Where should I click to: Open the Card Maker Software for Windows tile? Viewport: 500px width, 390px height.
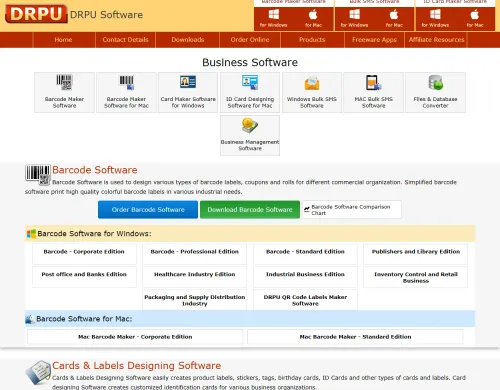click(x=188, y=92)
